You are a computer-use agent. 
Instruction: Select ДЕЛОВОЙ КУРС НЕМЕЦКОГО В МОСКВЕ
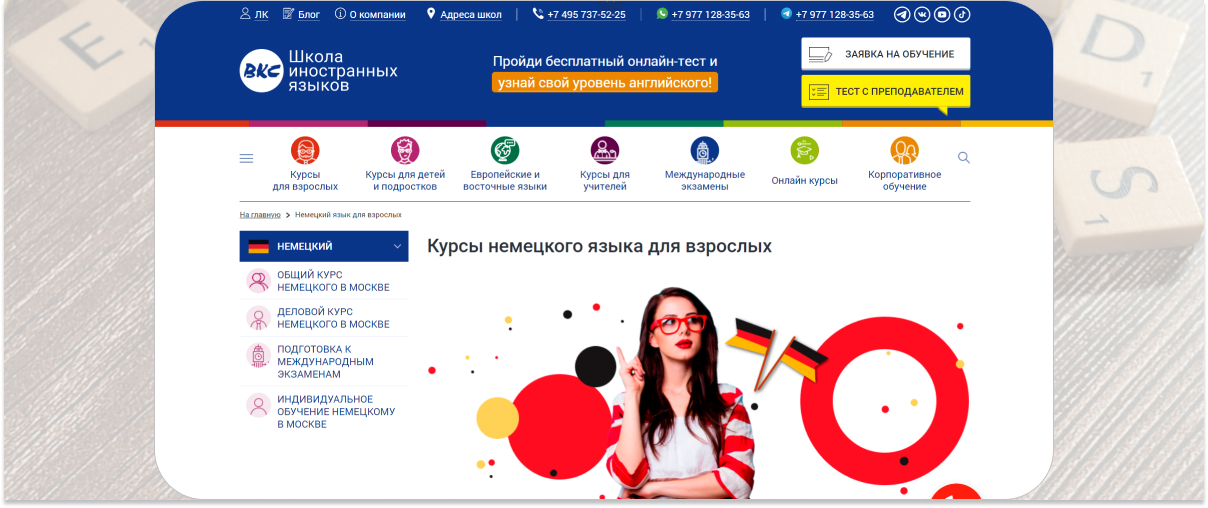click(x=333, y=318)
